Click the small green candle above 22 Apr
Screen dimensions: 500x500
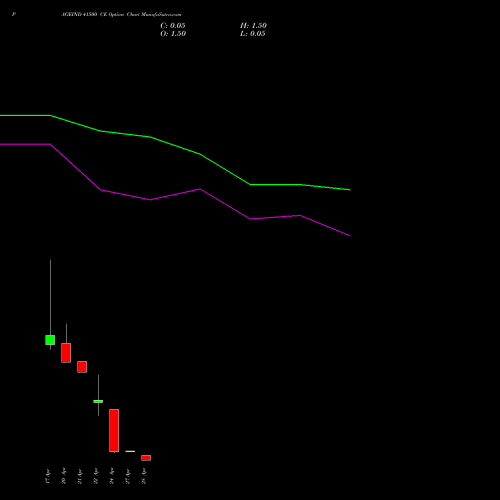(x=98, y=401)
